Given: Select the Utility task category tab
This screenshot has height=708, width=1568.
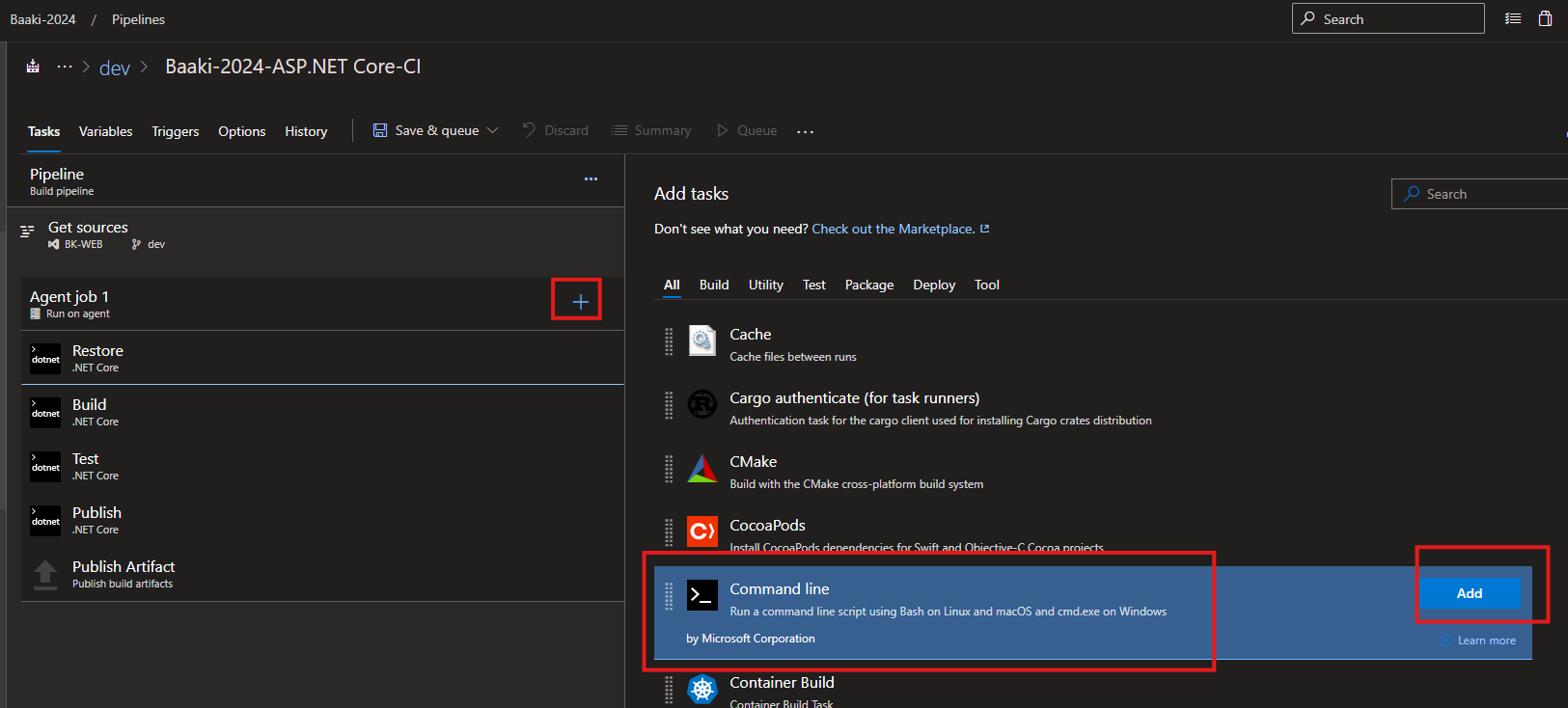Looking at the screenshot, I should (766, 285).
